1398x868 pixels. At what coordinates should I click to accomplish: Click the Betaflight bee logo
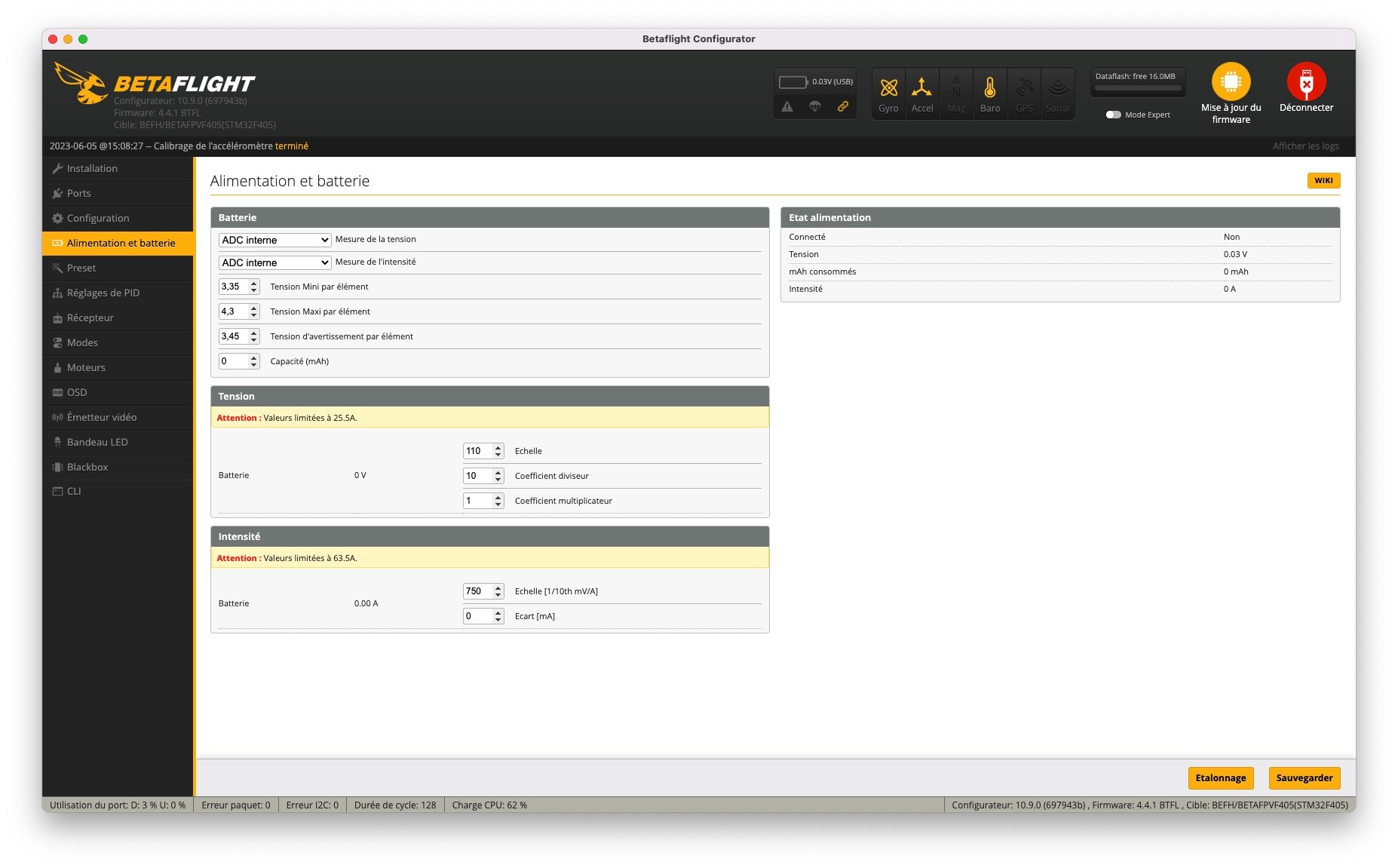pos(81,83)
